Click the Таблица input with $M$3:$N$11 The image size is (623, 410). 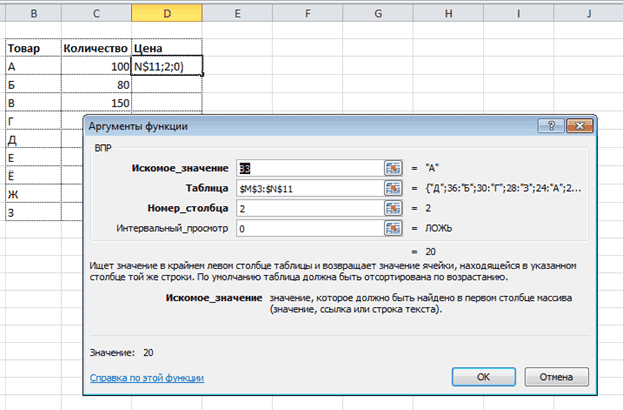click(x=308, y=188)
